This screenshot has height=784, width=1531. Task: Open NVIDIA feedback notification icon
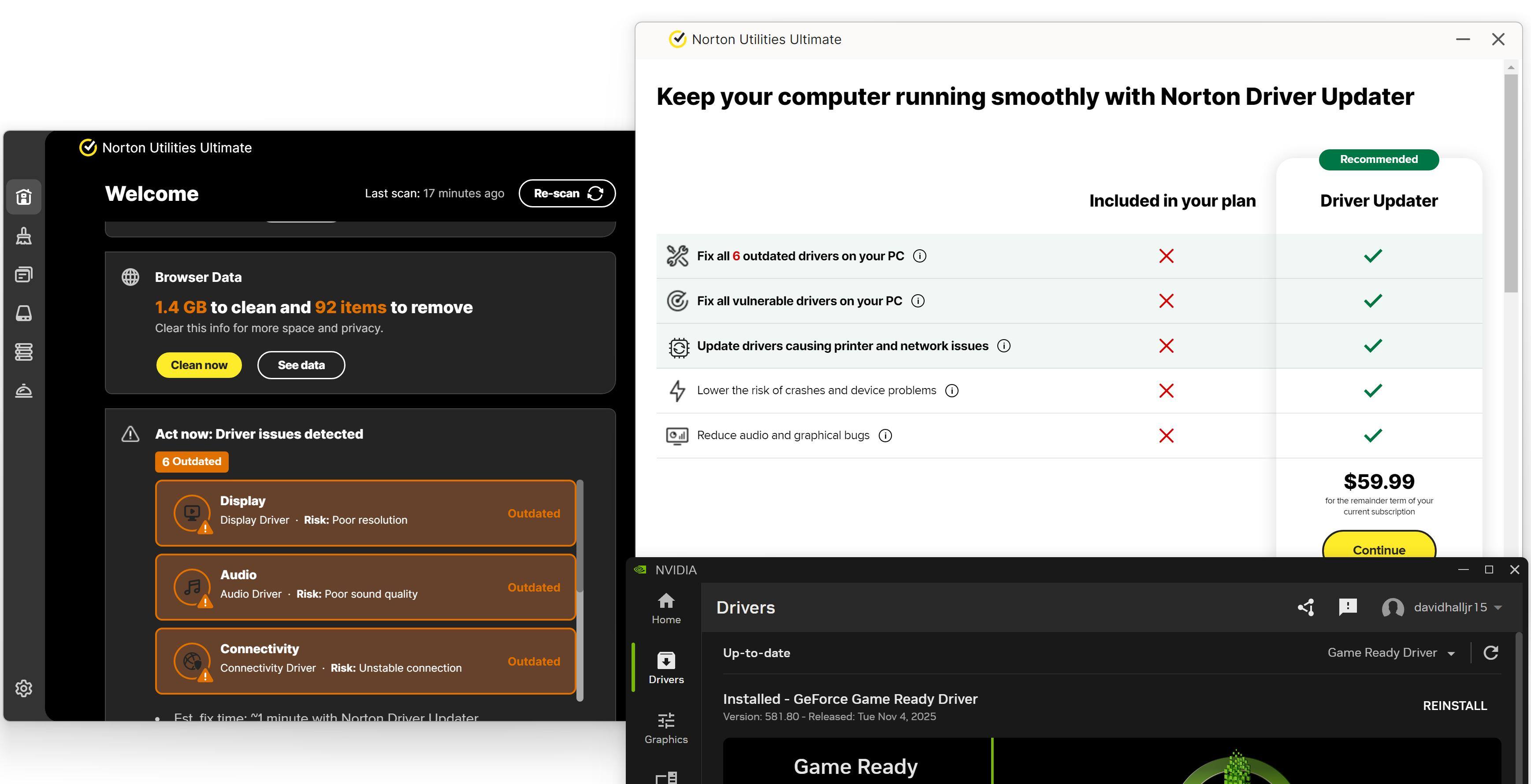coord(1347,607)
